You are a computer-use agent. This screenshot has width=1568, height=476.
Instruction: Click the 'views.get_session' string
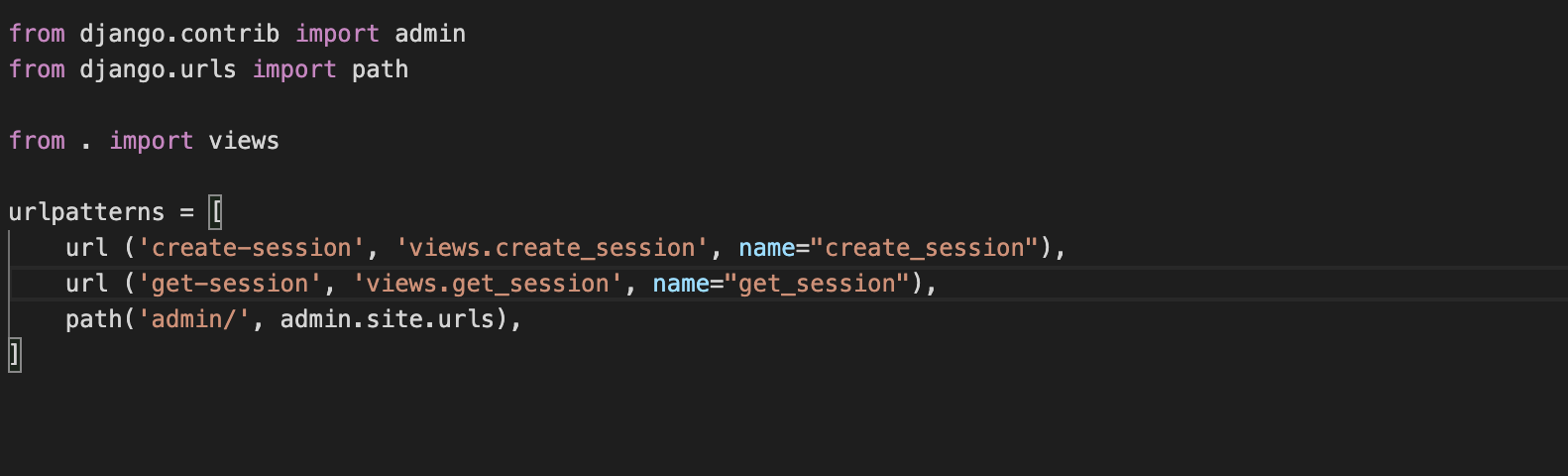click(488, 284)
